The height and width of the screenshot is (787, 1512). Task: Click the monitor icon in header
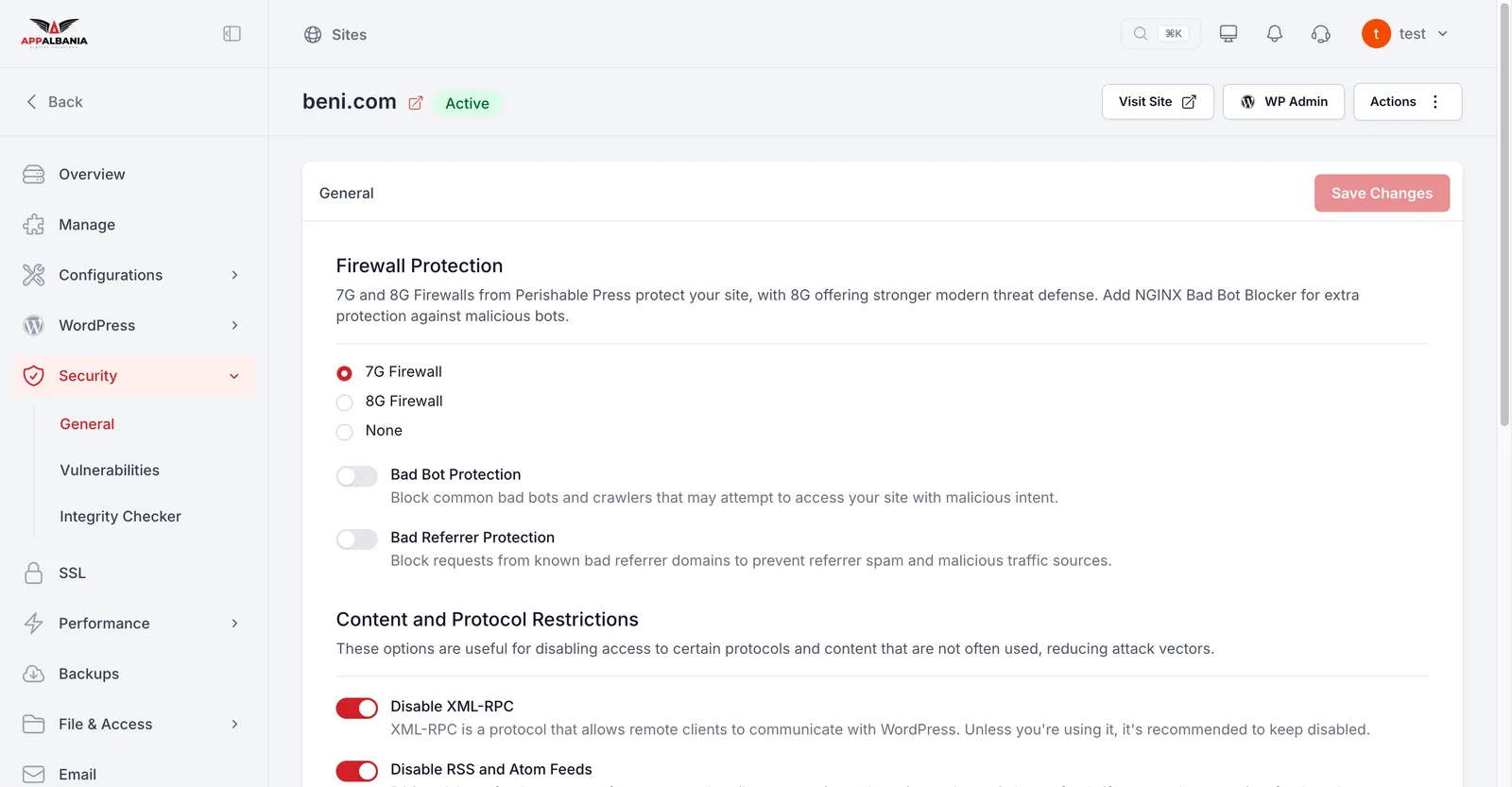tap(1228, 34)
